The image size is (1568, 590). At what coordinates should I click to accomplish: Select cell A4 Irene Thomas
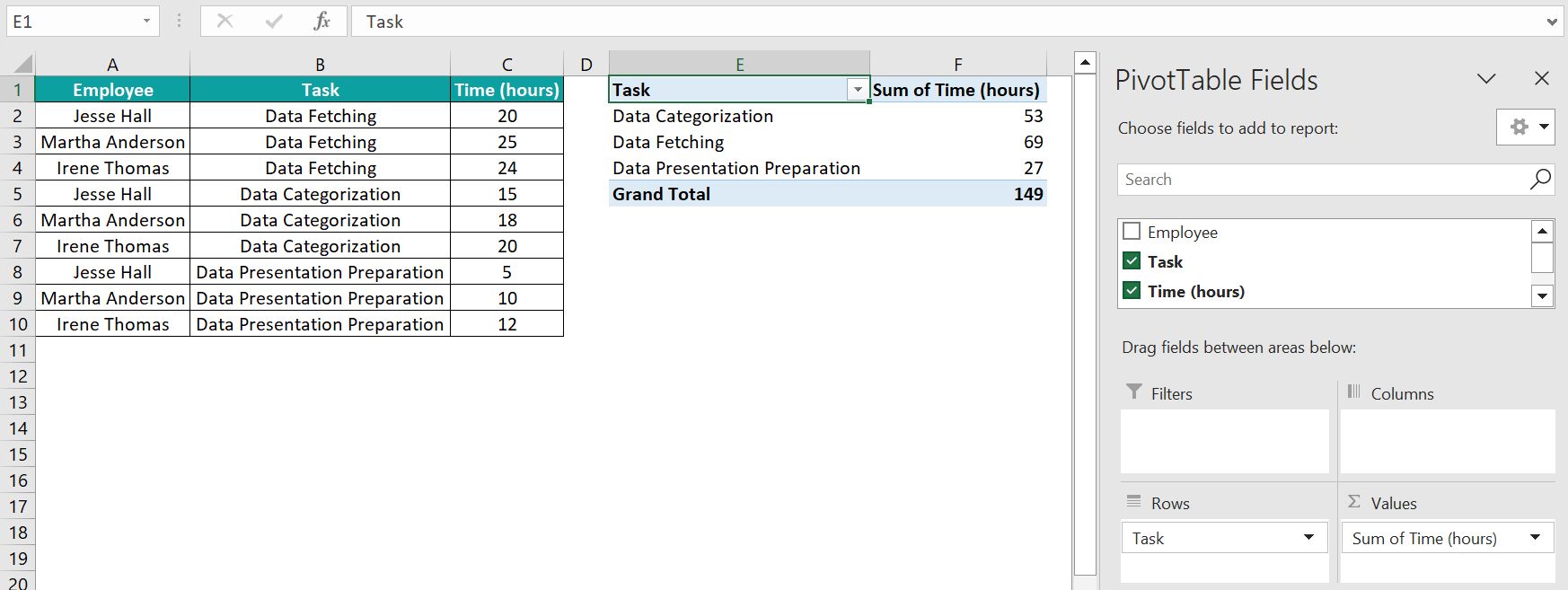coord(112,168)
